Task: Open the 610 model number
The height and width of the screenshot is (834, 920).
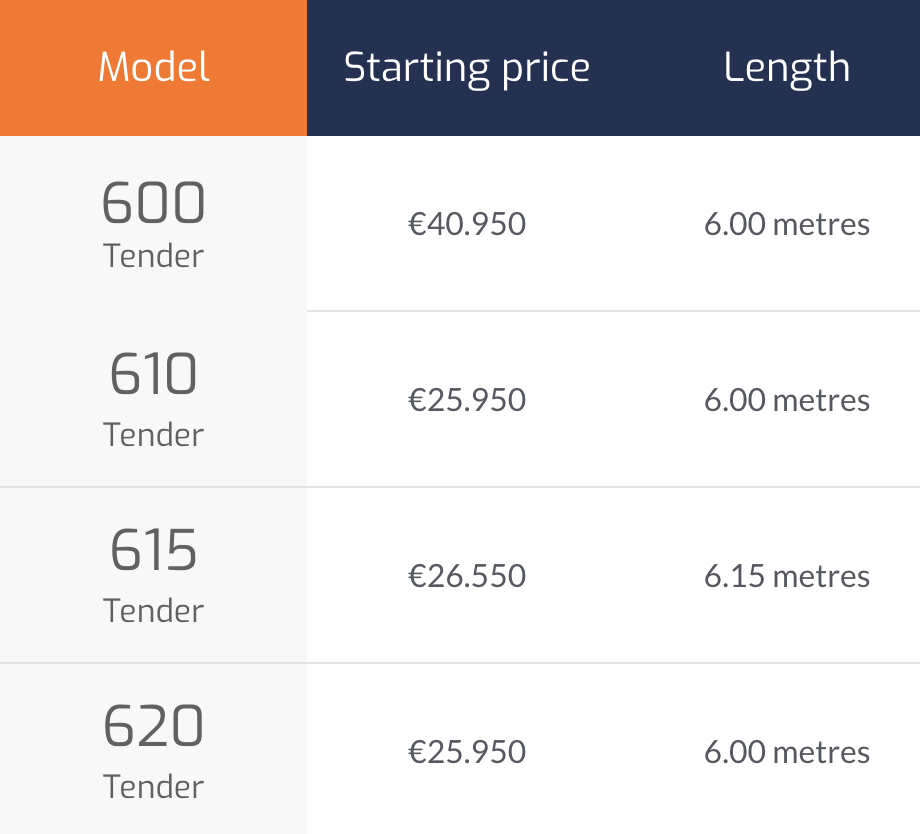Action: click(x=154, y=376)
